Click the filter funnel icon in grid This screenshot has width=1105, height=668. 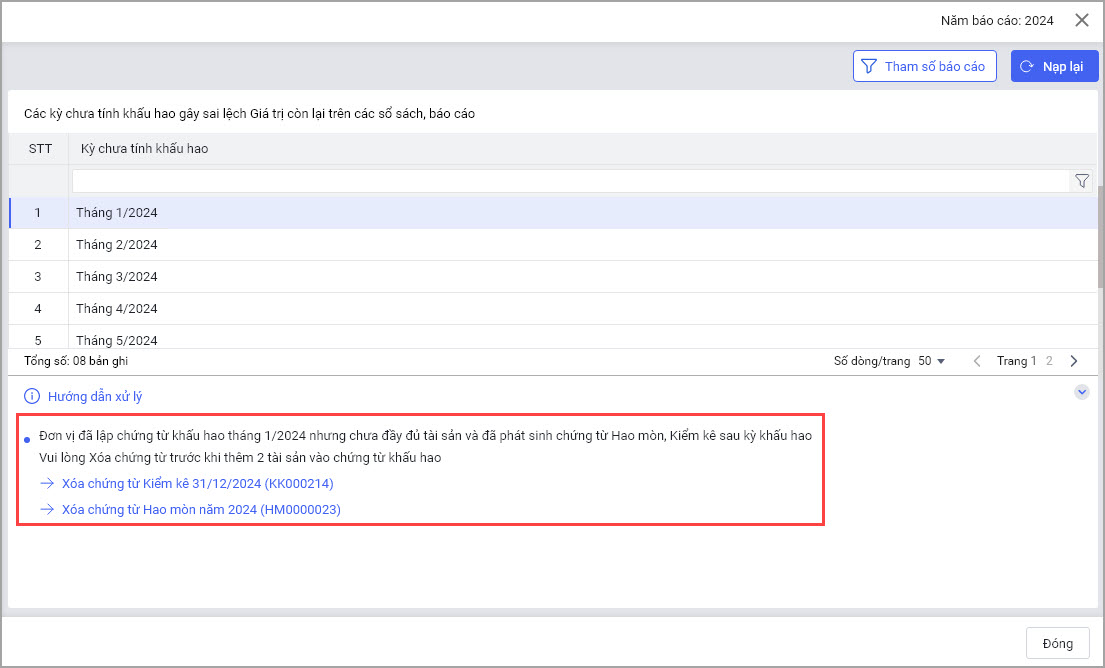[1081, 181]
